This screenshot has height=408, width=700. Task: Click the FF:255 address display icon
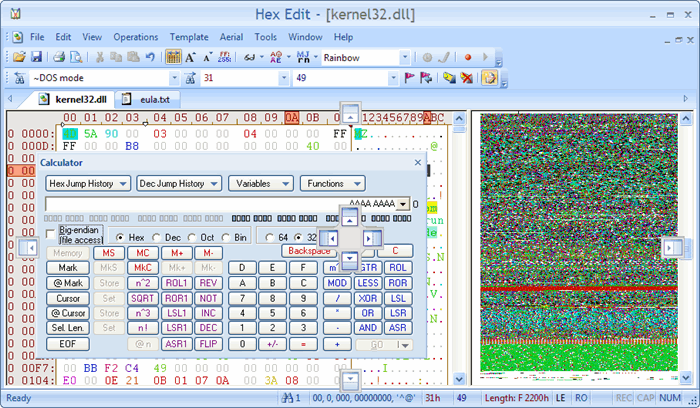(224, 57)
